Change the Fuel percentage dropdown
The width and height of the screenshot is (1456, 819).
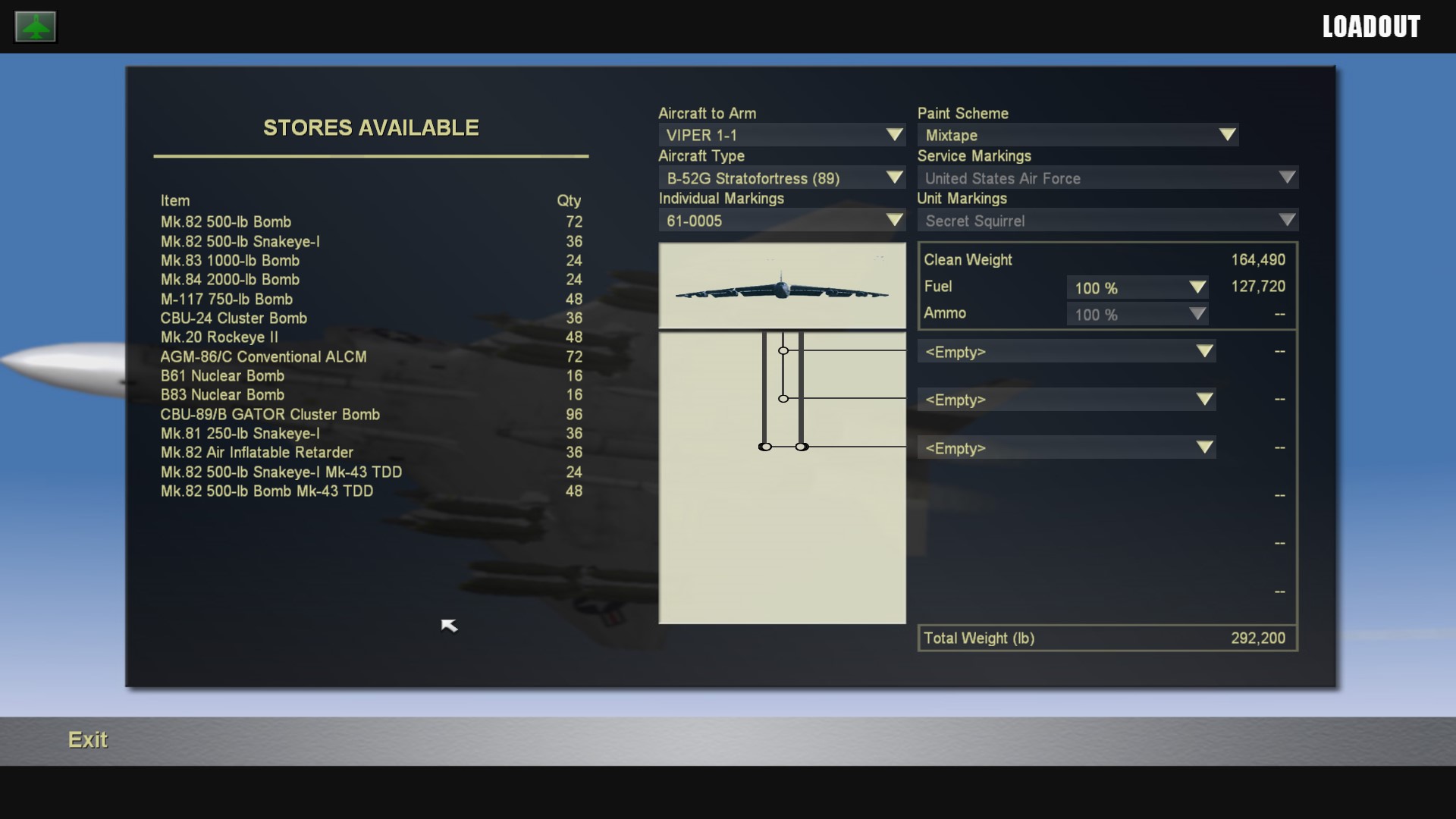pyautogui.click(x=1137, y=287)
